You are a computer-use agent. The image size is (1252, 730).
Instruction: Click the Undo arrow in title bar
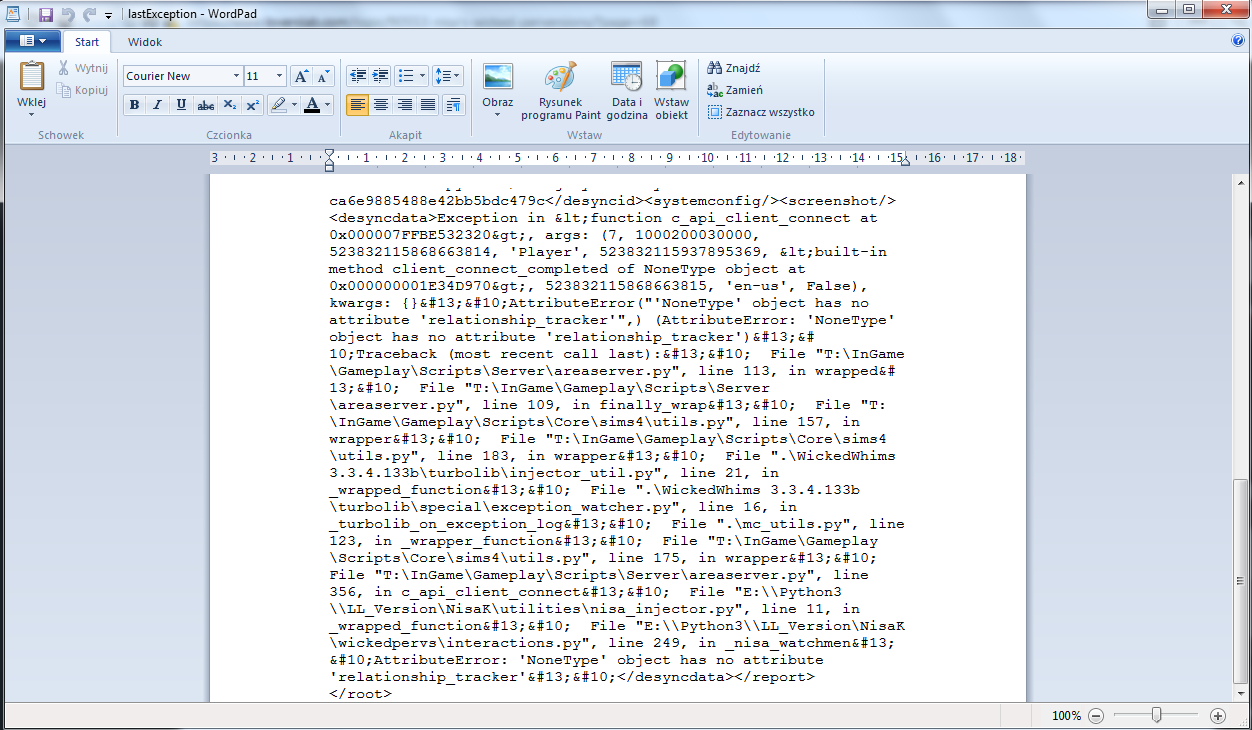(68, 15)
